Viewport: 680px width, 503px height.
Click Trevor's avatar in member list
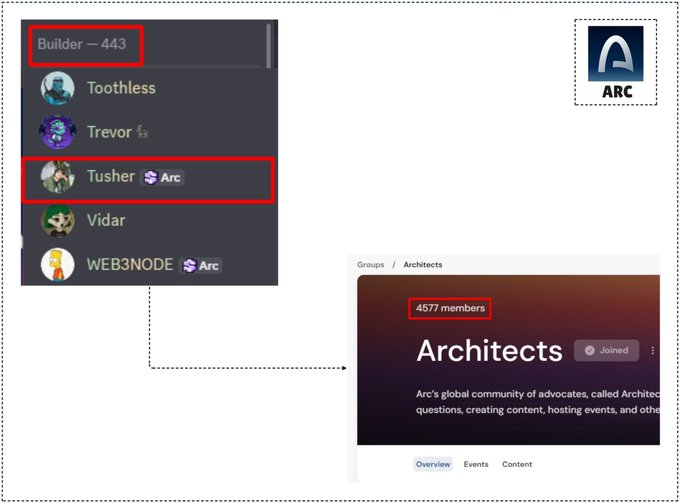(x=58, y=132)
